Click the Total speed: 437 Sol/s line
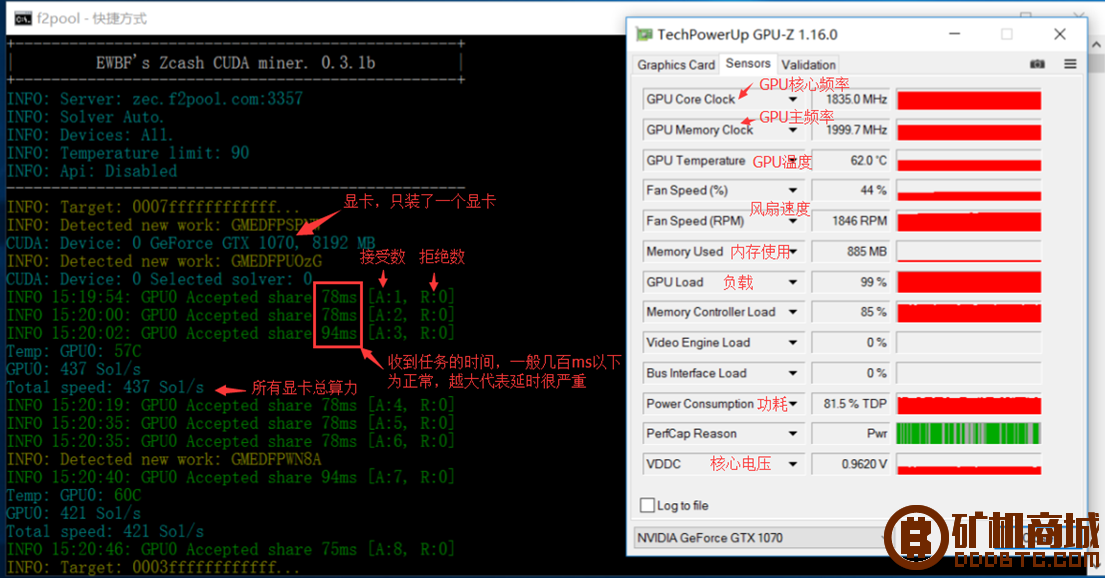The width and height of the screenshot is (1105, 578). 105,387
